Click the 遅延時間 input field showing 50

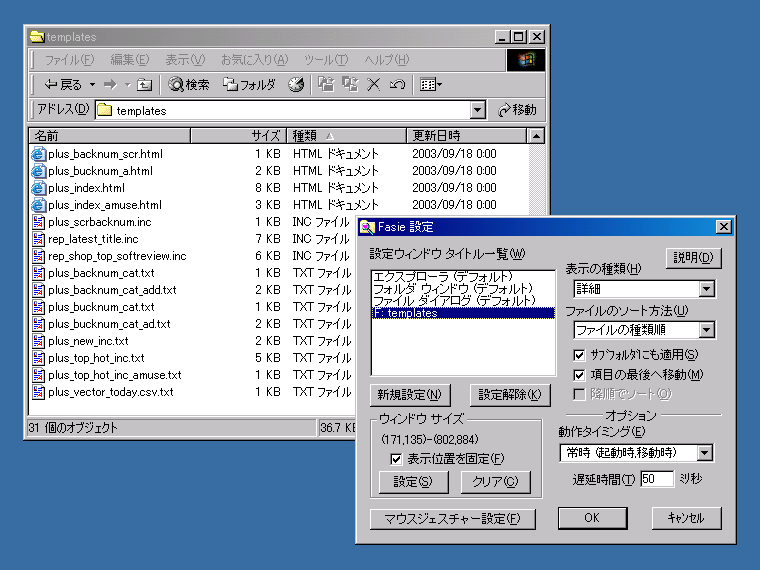(656, 479)
